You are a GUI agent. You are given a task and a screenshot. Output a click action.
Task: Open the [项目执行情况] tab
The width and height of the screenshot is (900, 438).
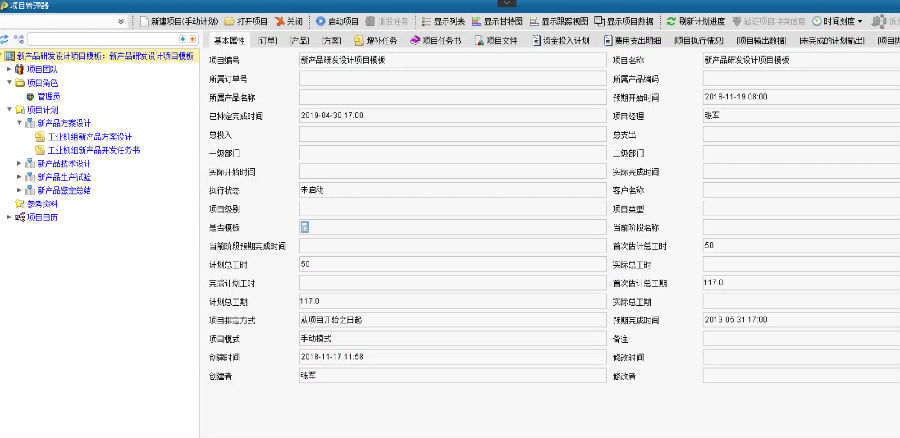(699, 41)
